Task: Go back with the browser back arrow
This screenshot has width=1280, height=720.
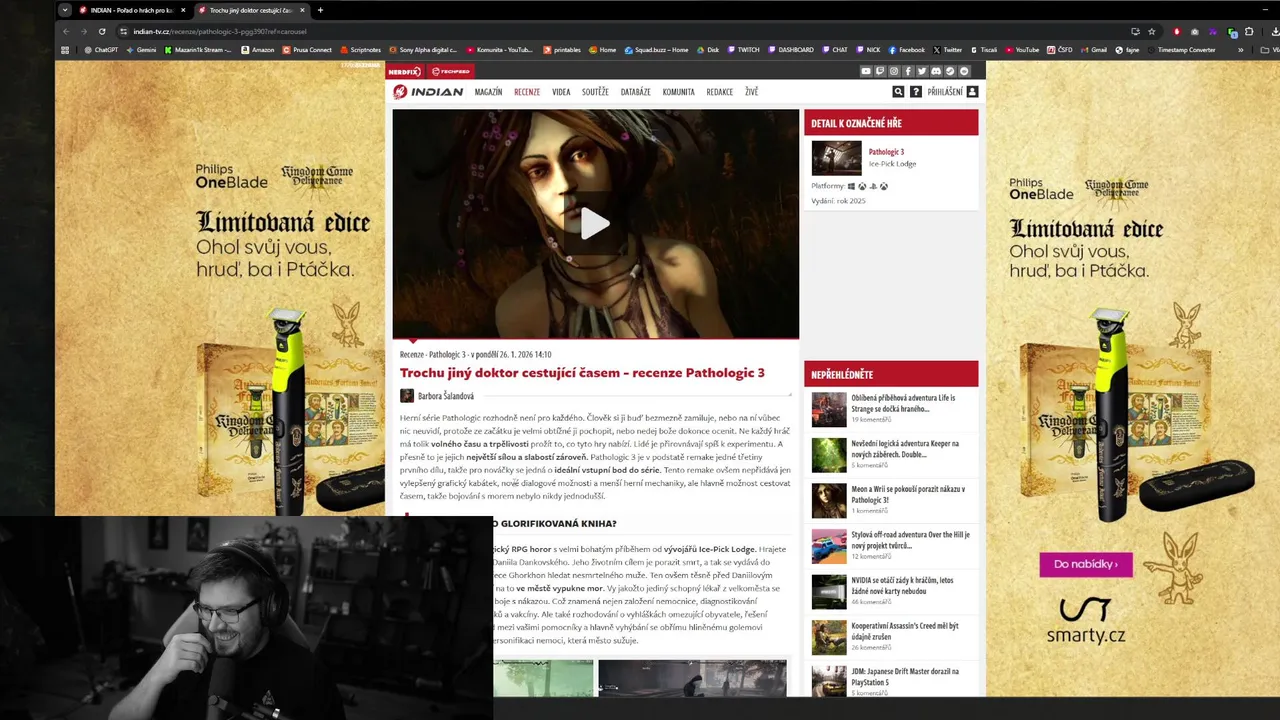Action: (x=66, y=31)
